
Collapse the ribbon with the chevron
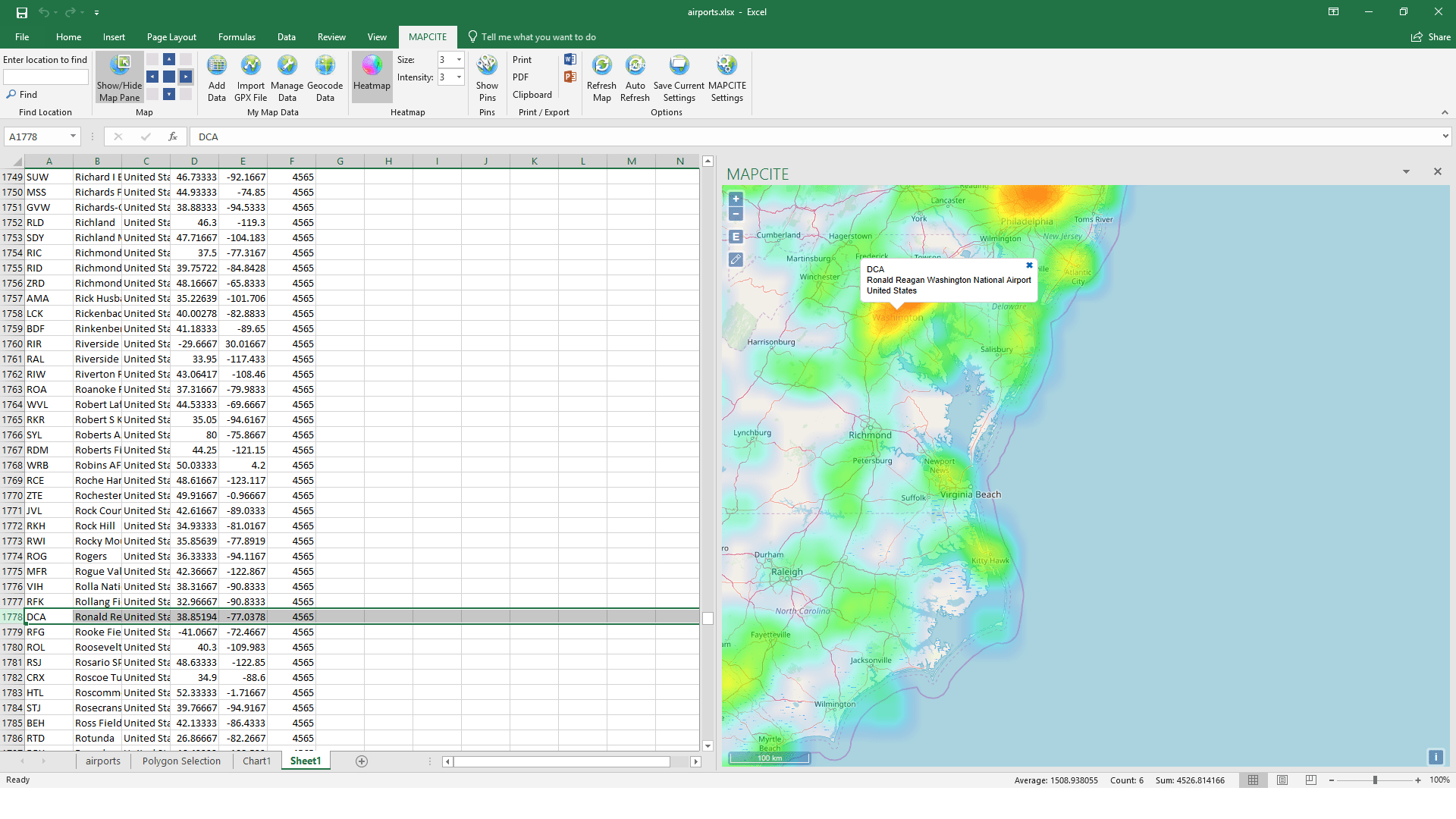click(1445, 112)
